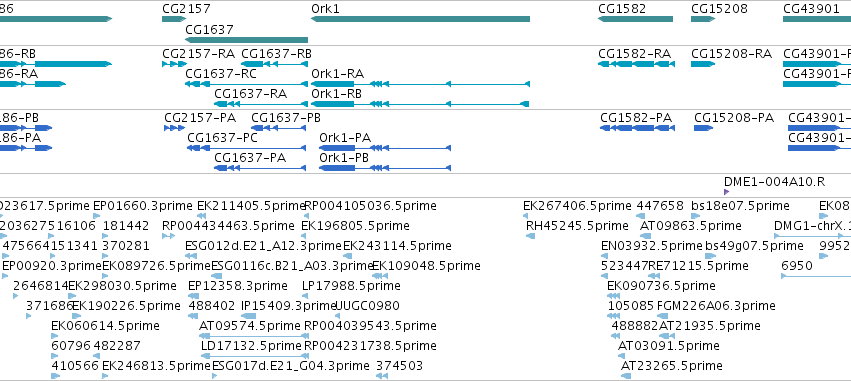
Task: Select the DMG1-chrX feature line
Action: [x=812, y=236]
